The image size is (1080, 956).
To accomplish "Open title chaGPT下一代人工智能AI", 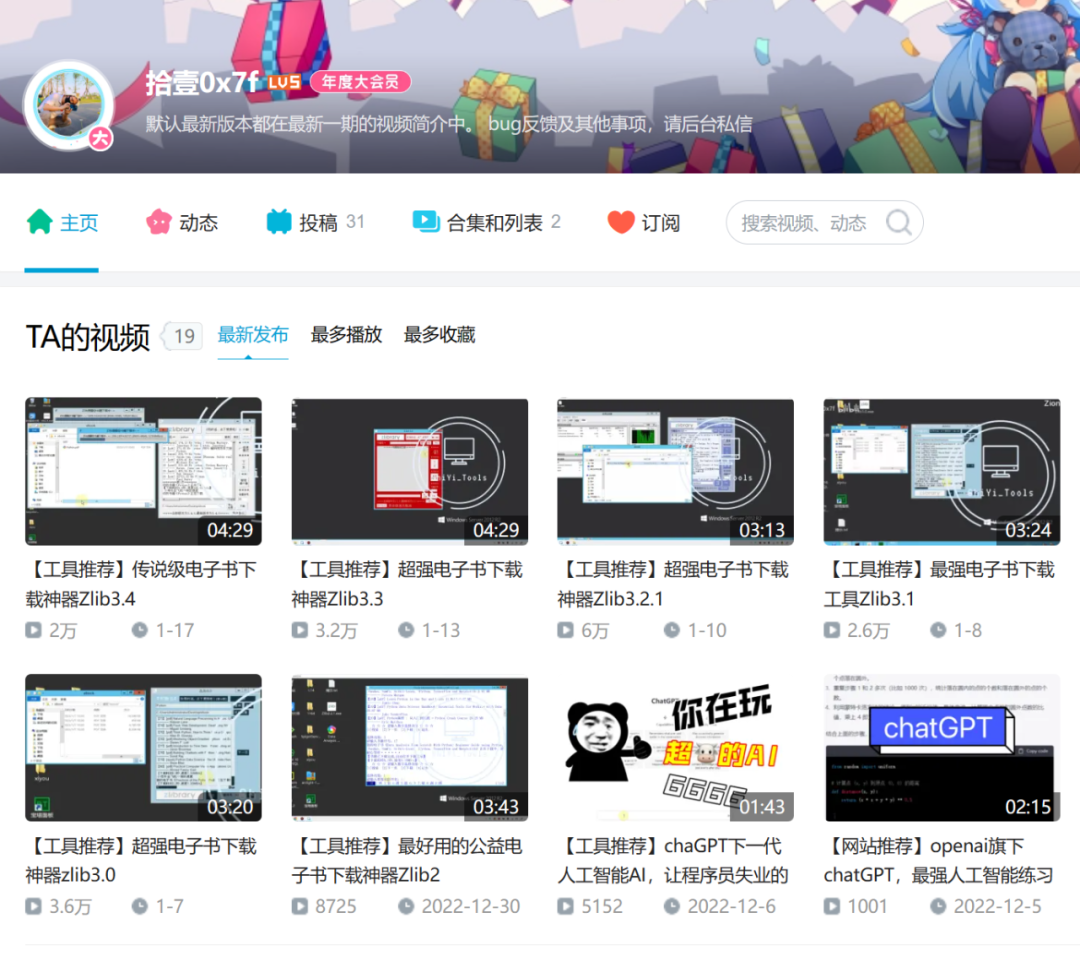I will tap(674, 860).
